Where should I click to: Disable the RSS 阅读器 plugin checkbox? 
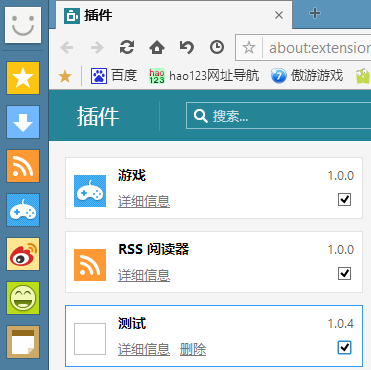[x=344, y=274]
